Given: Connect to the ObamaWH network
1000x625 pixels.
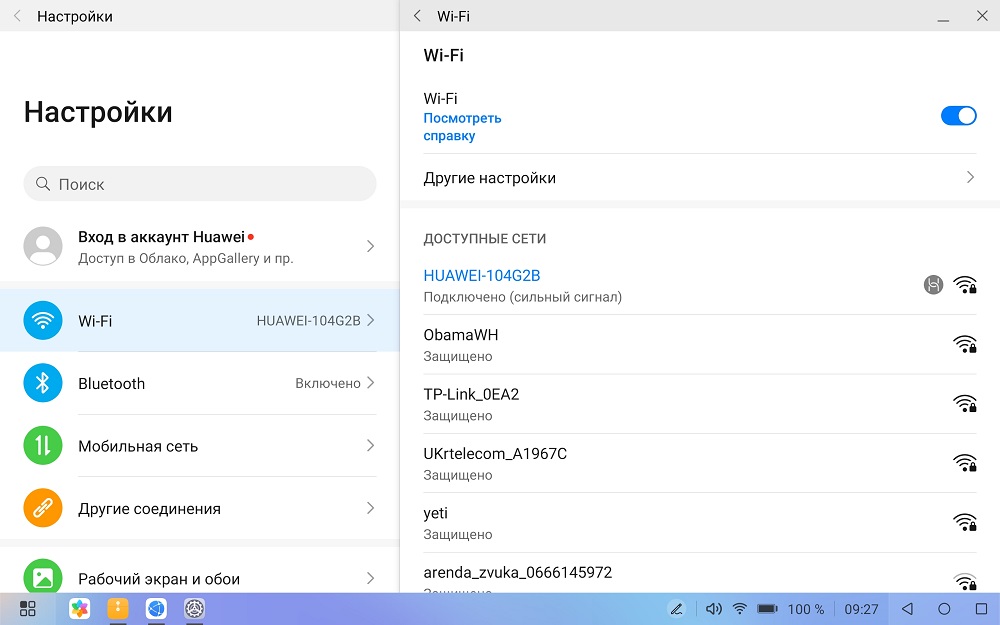Looking at the screenshot, I should pos(700,344).
